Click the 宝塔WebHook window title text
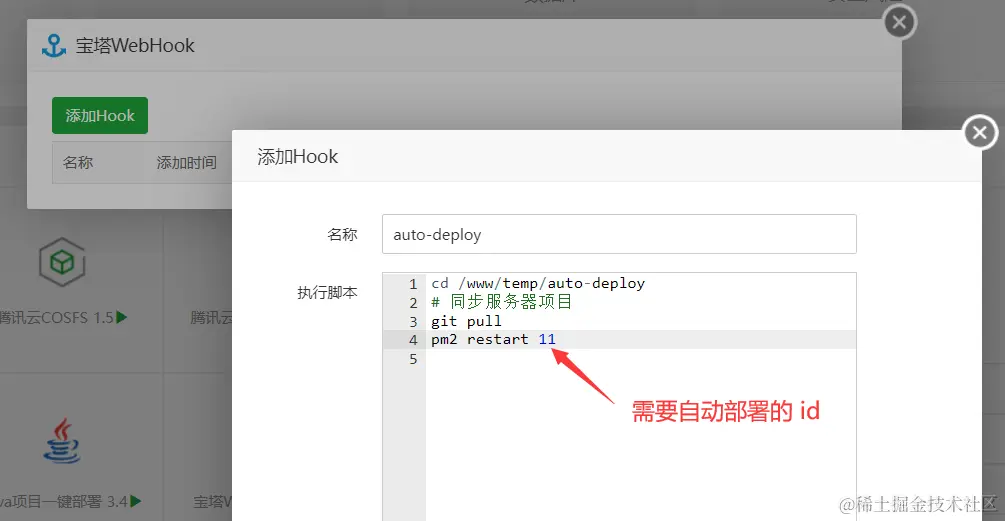 (x=135, y=45)
